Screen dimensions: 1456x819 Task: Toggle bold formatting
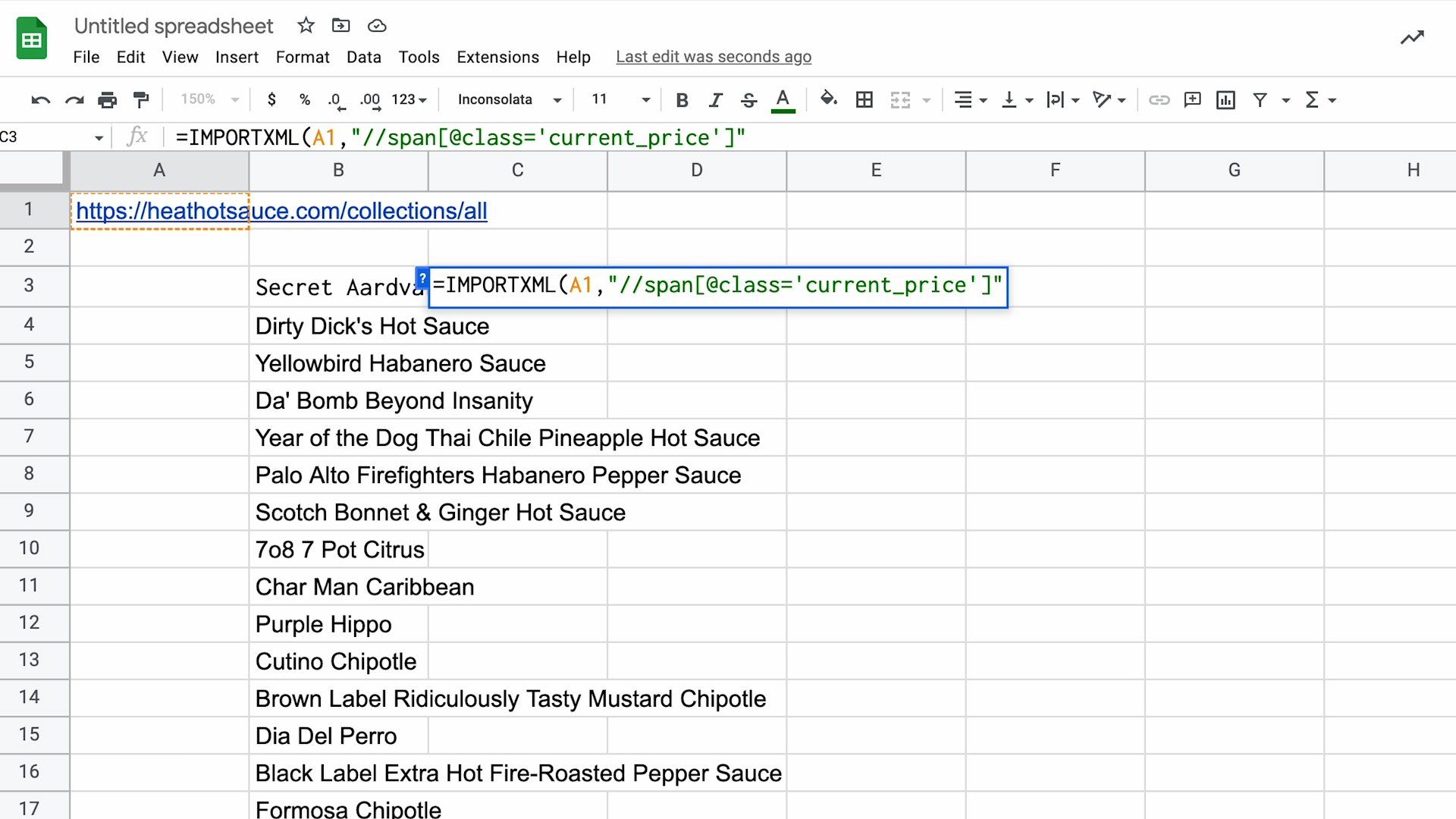point(682,99)
